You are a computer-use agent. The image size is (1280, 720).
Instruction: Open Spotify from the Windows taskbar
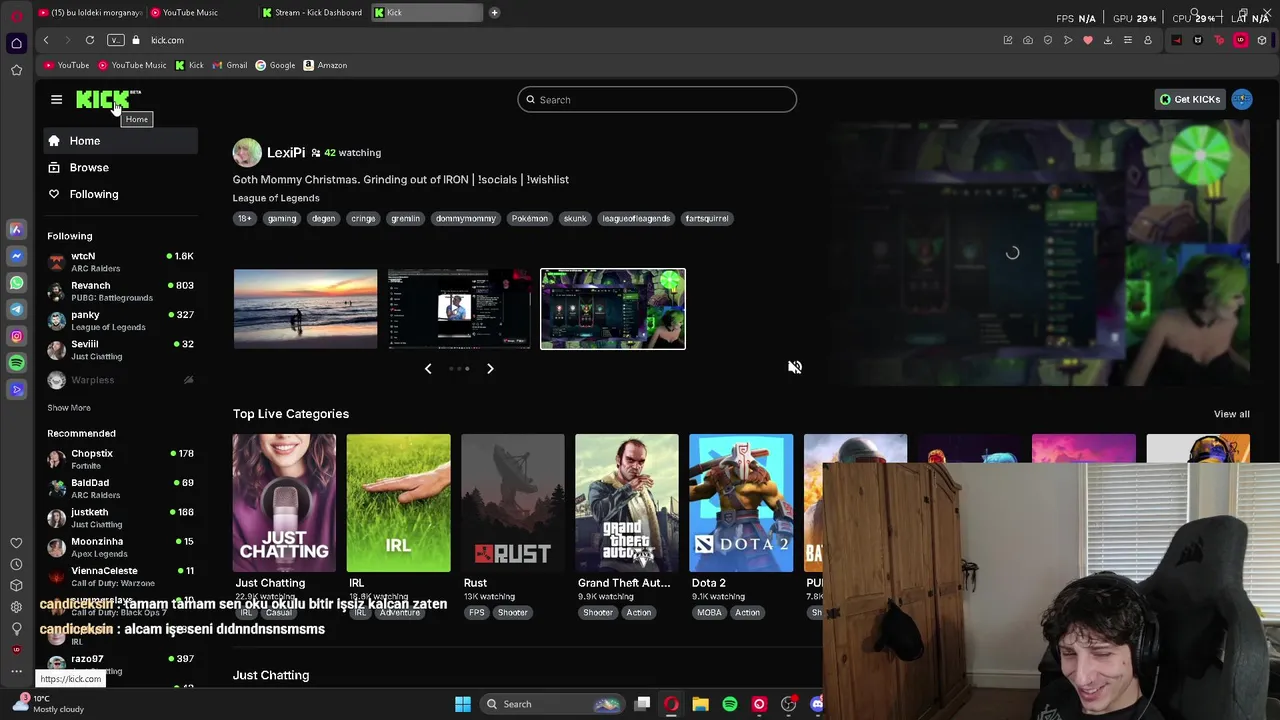pyautogui.click(x=730, y=704)
